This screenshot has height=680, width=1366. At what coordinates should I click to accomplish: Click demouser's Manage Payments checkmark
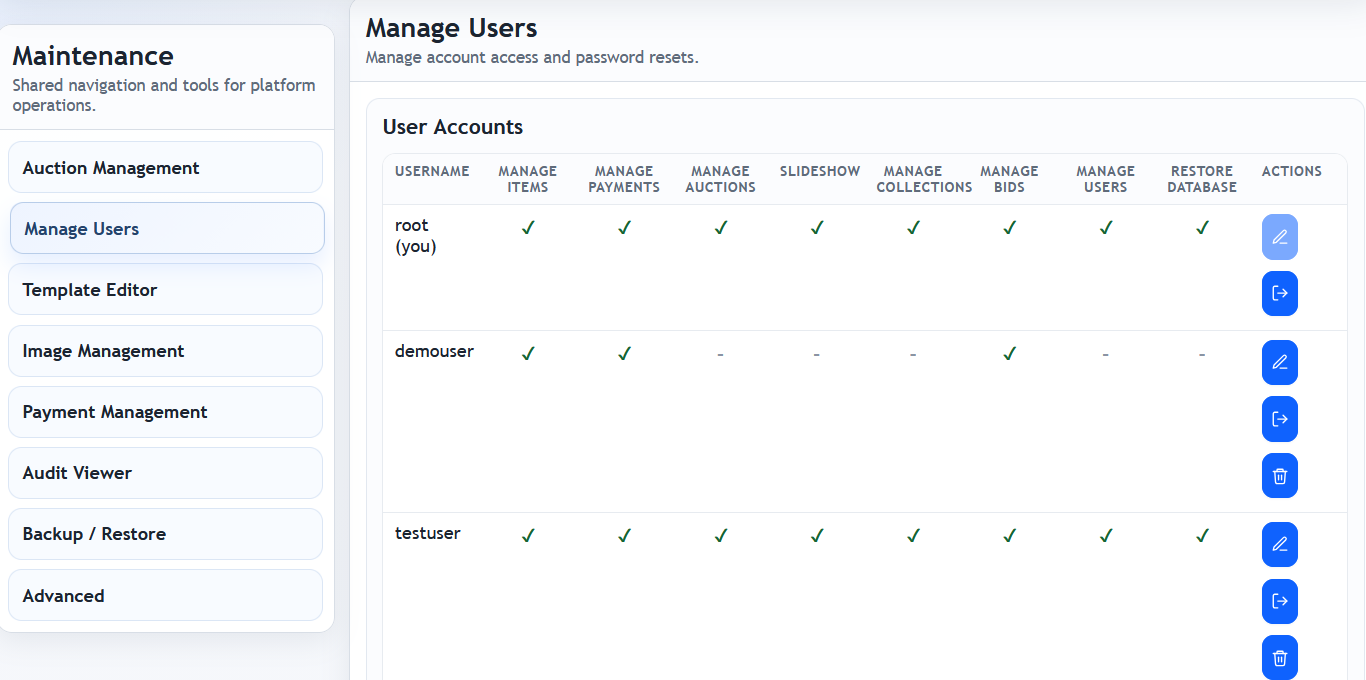point(624,353)
